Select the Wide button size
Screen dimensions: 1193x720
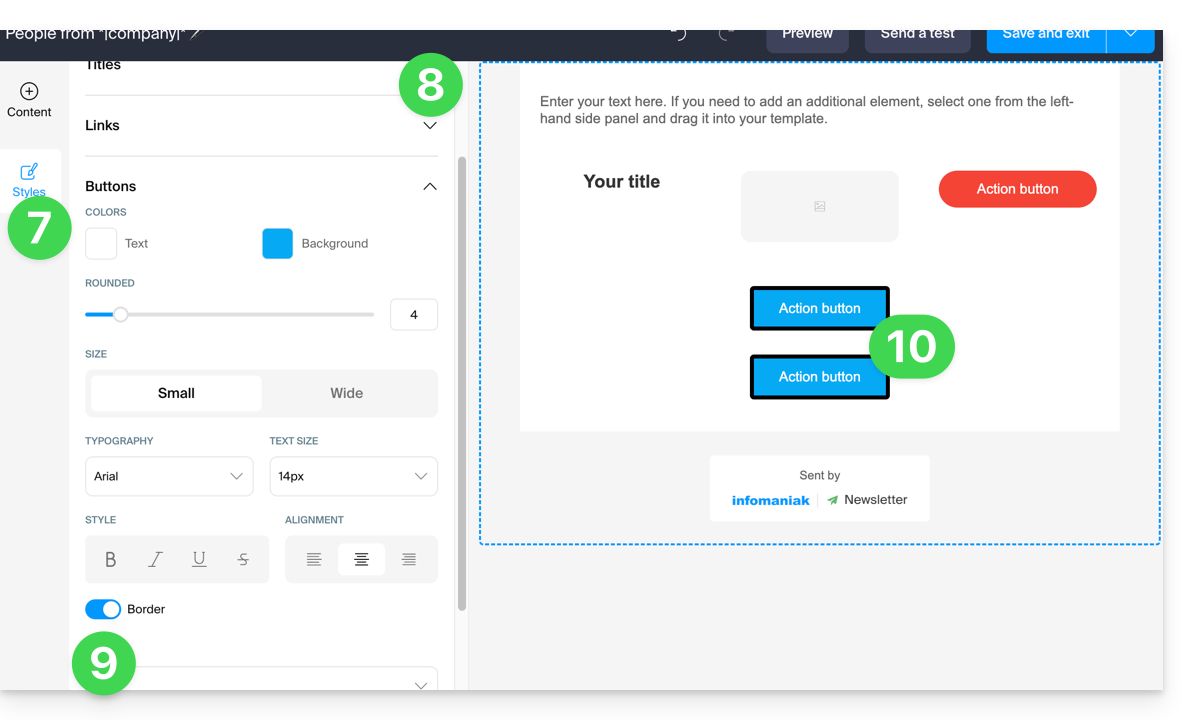pos(347,393)
